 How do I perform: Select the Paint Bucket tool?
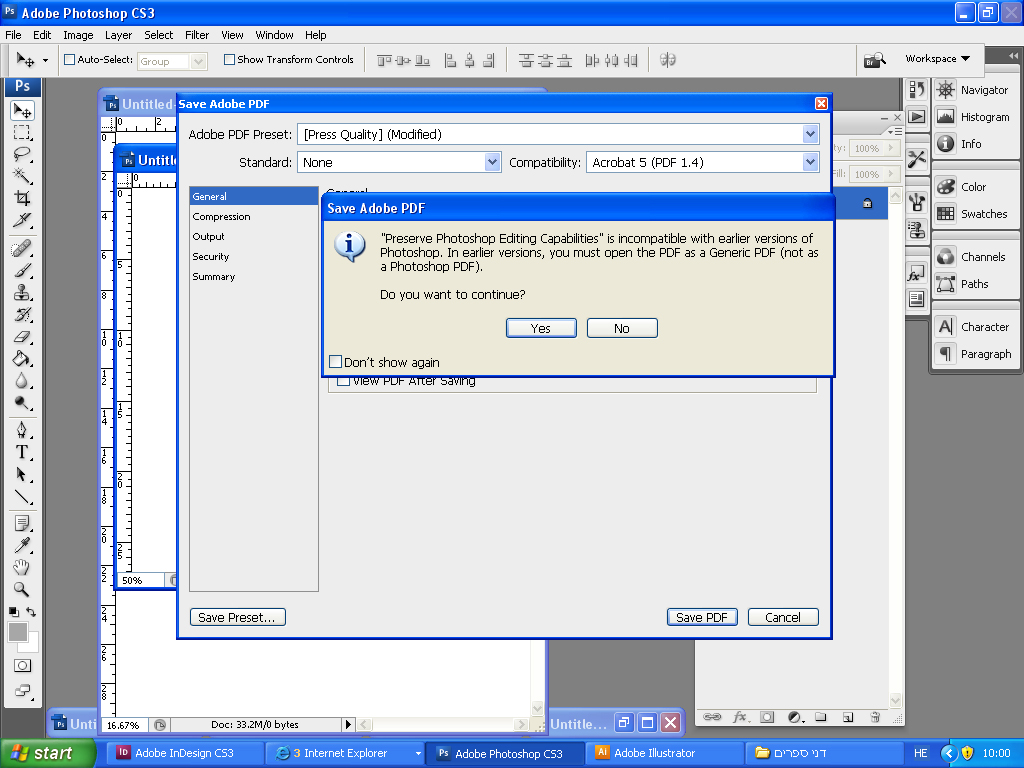pyautogui.click(x=22, y=359)
